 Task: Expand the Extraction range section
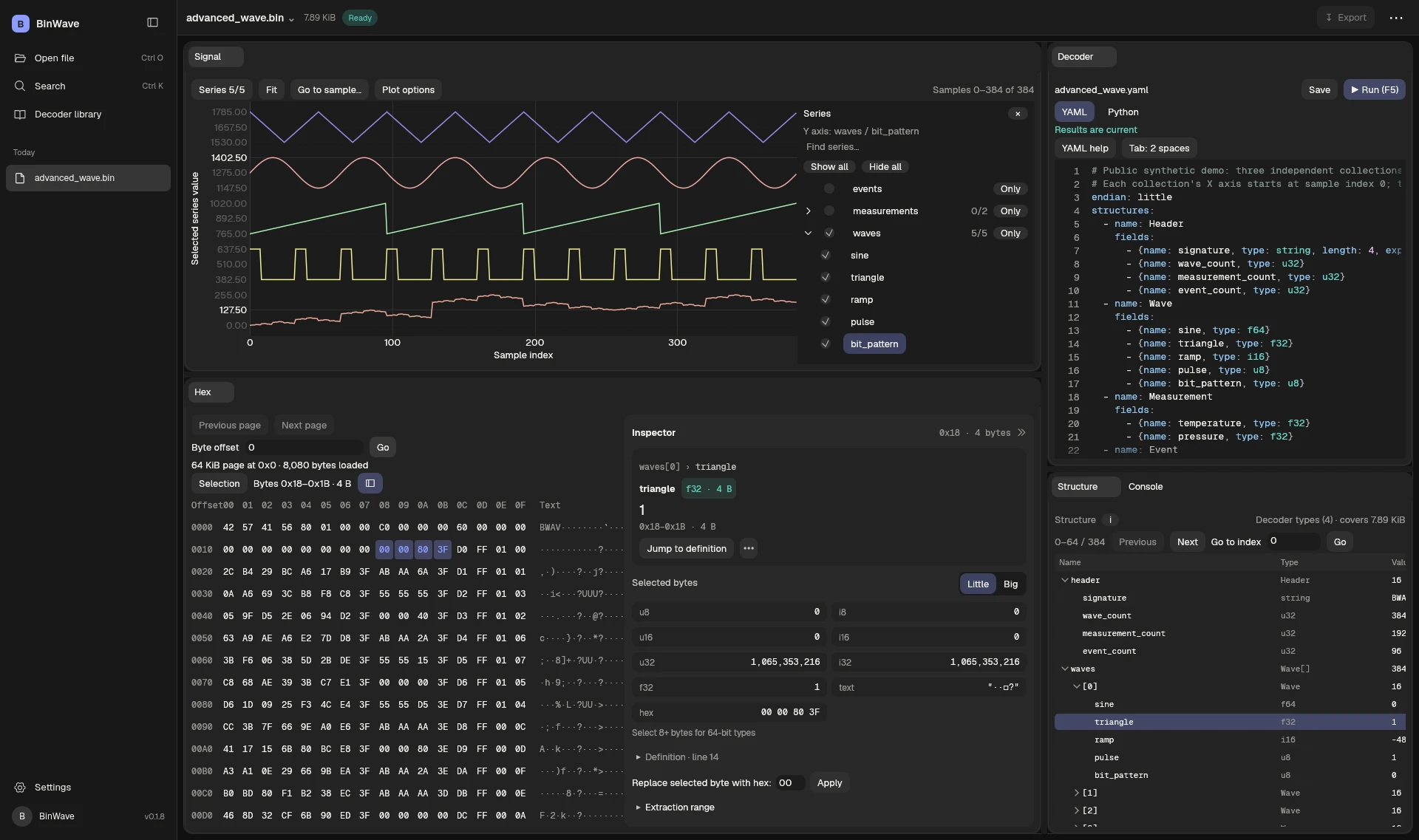pyautogui.click(x=675, y=807)
